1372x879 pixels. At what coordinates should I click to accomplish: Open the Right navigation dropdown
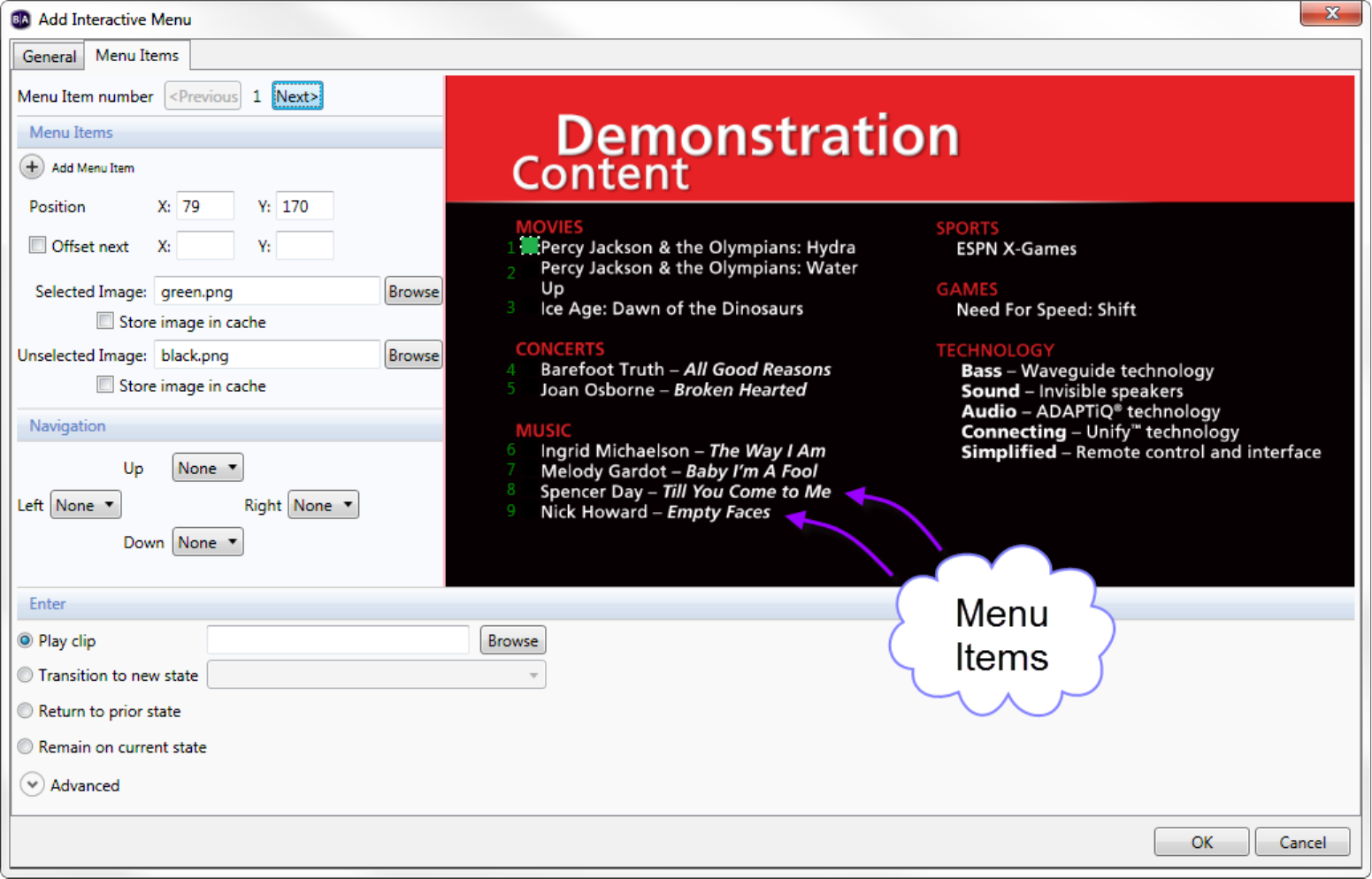(x=323, y=505)
